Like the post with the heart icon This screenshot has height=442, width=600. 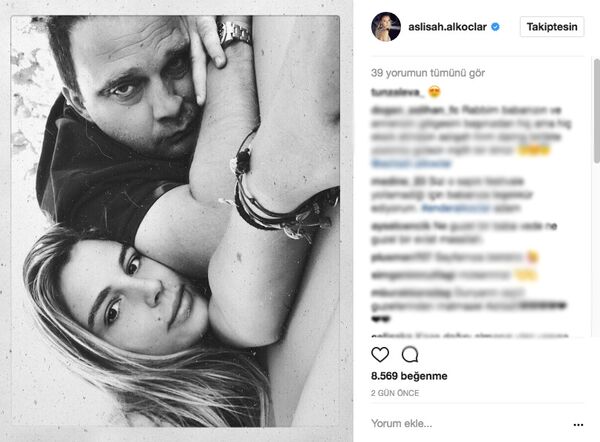380,355
